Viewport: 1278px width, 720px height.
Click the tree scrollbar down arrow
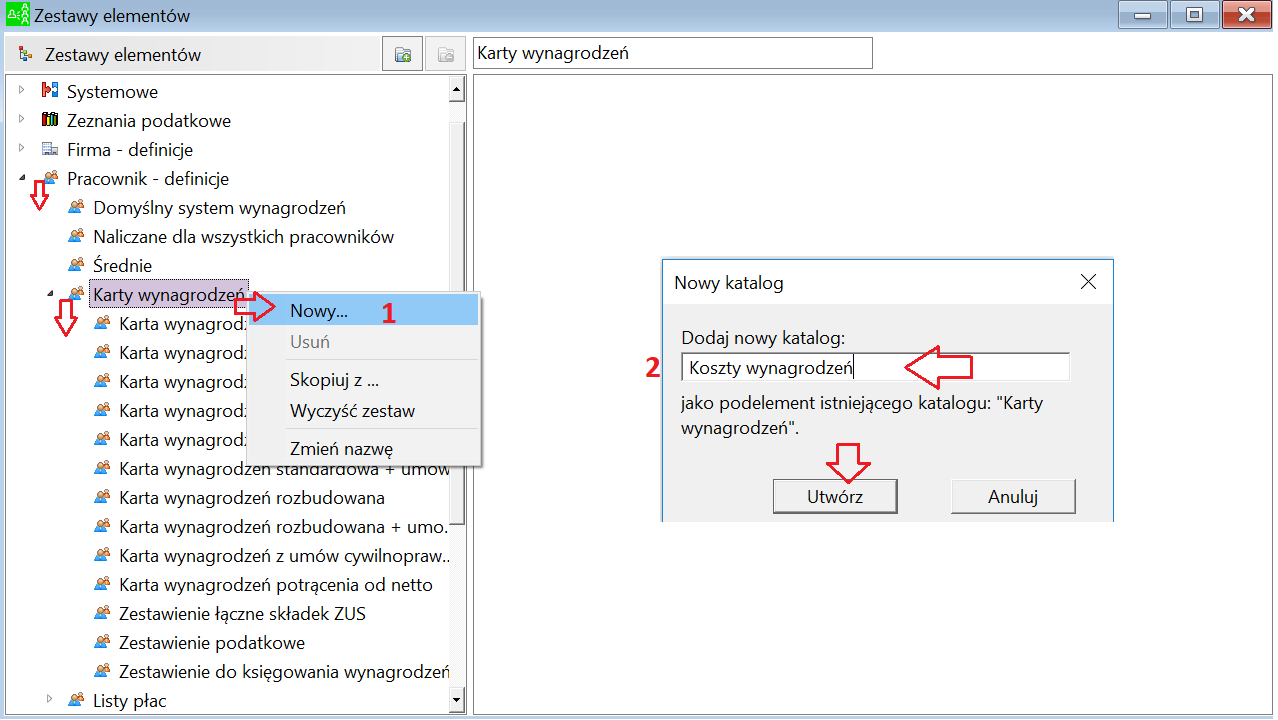pos(457,700)
